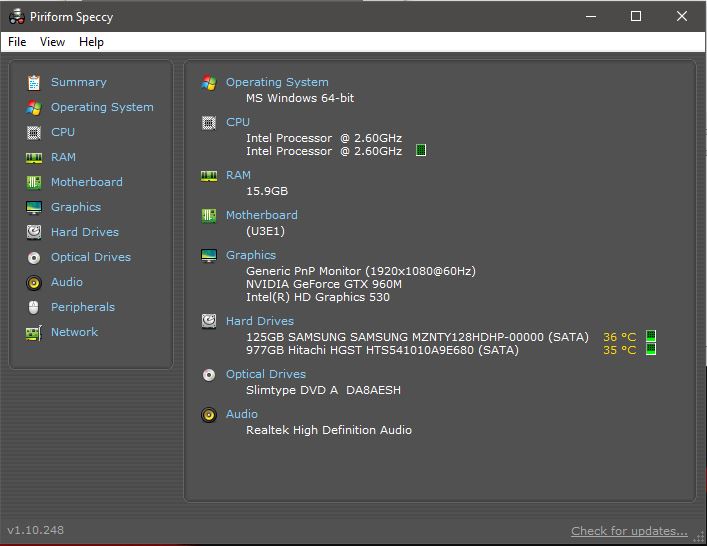
Task: Open the View menu
Action: [52, 42]
